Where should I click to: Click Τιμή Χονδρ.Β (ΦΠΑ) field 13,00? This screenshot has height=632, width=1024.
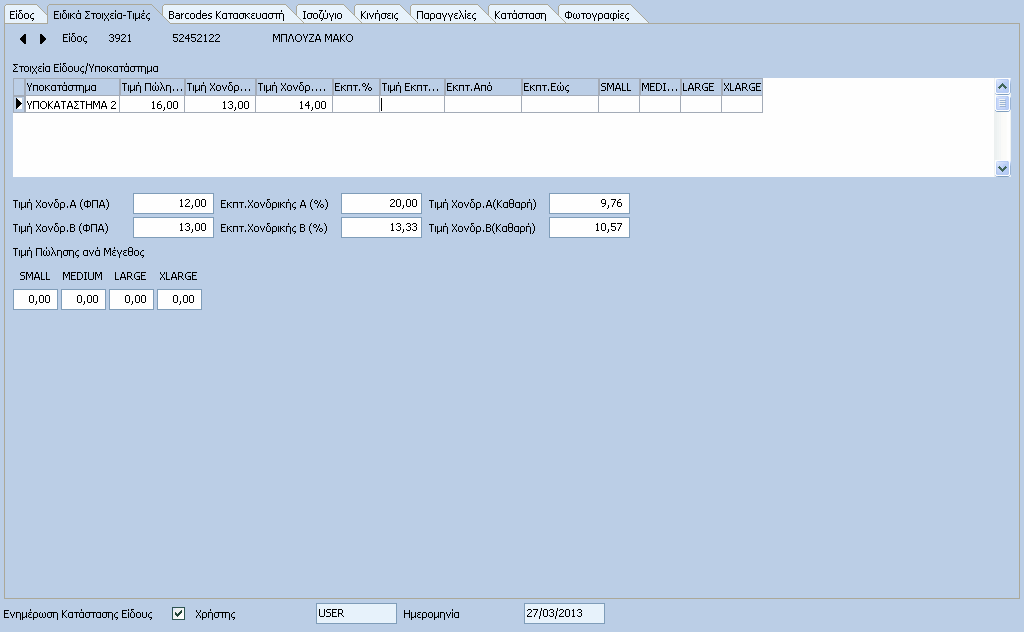174,227
